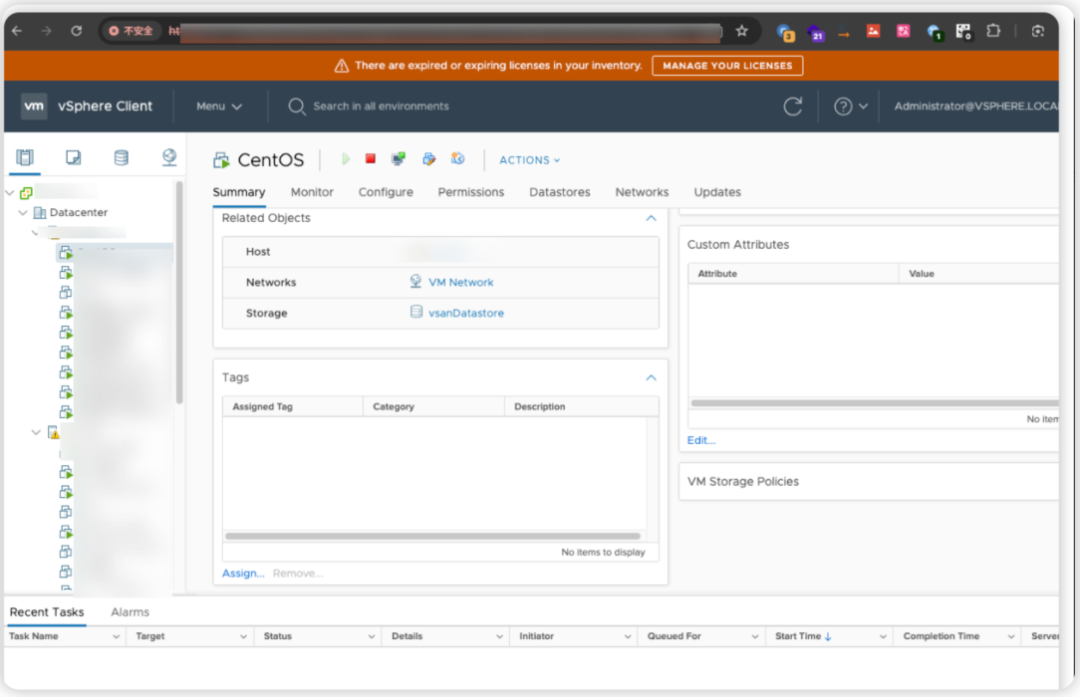
Task: Focus the Search in all environments field
Action: (381, 106)
